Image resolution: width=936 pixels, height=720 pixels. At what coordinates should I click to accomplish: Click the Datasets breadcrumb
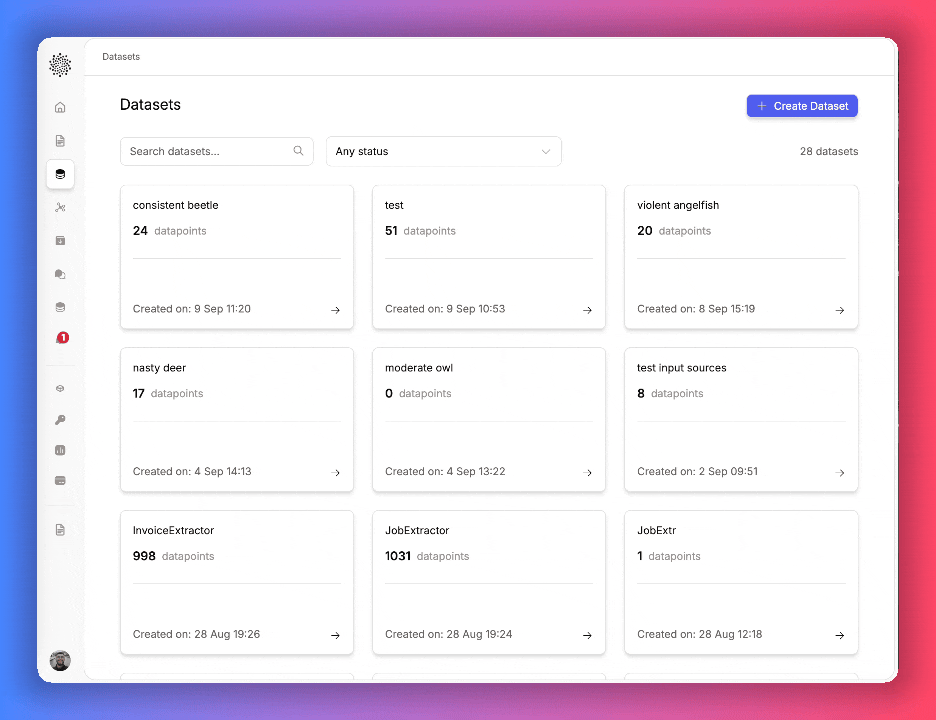point(121,57)
